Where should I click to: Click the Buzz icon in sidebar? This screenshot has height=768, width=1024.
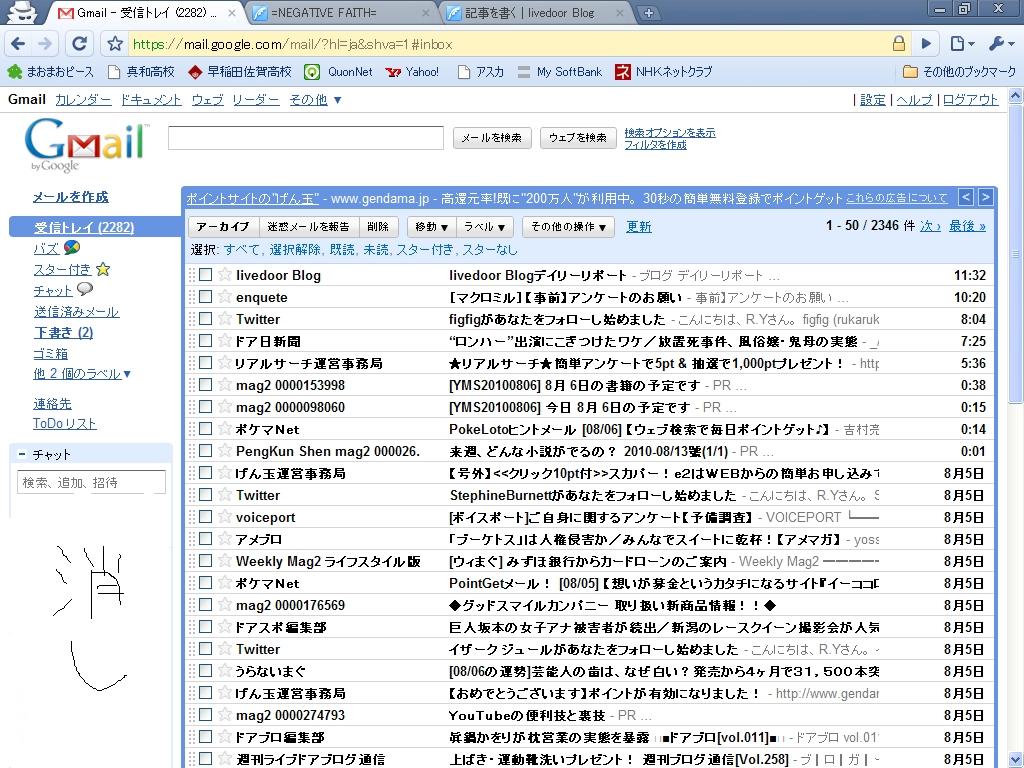pyautogui.click(x=72, y=247)
